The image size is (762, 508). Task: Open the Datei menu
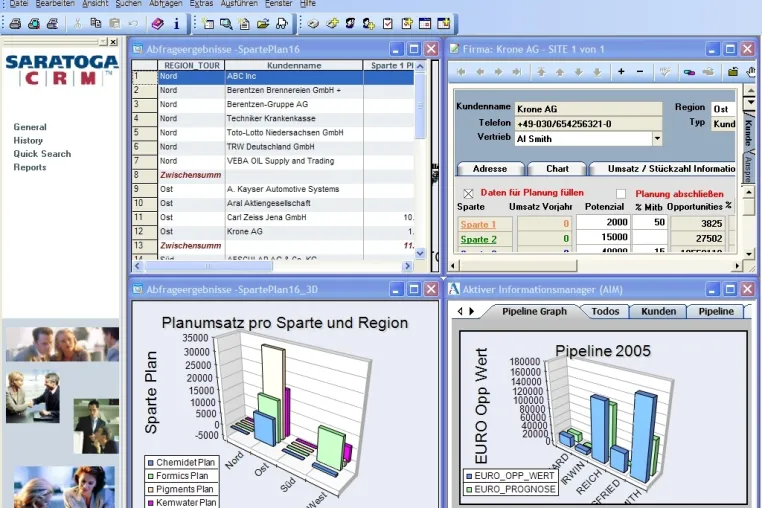(19, 3)
